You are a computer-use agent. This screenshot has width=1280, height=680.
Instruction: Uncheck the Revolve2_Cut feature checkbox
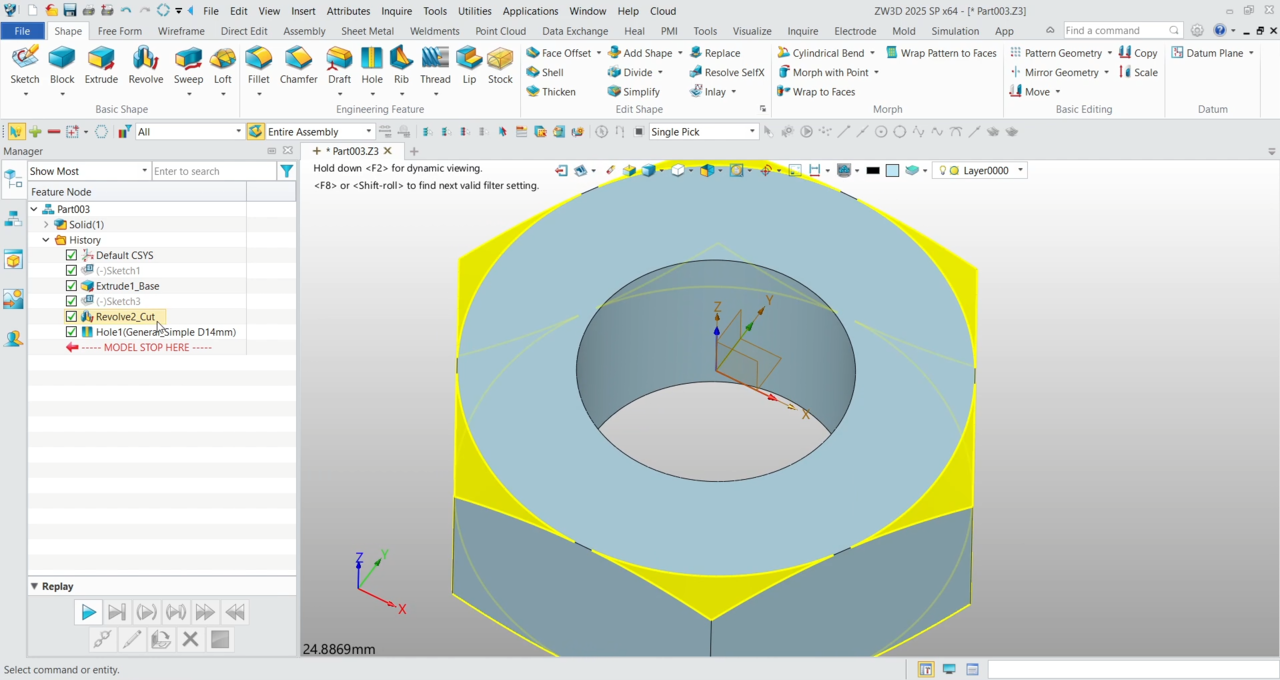point(71,317)
